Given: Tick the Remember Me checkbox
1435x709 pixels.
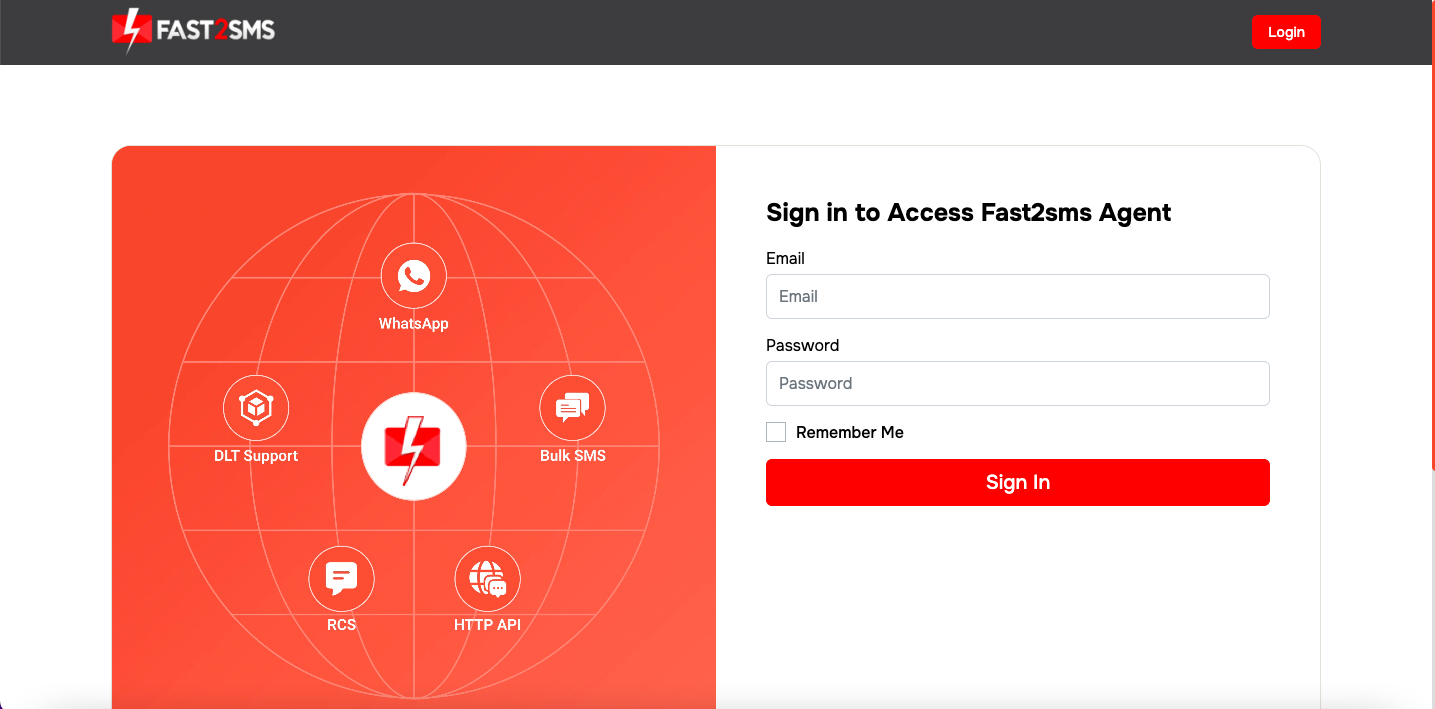Looking at the screenshot, I should (776, 432).
